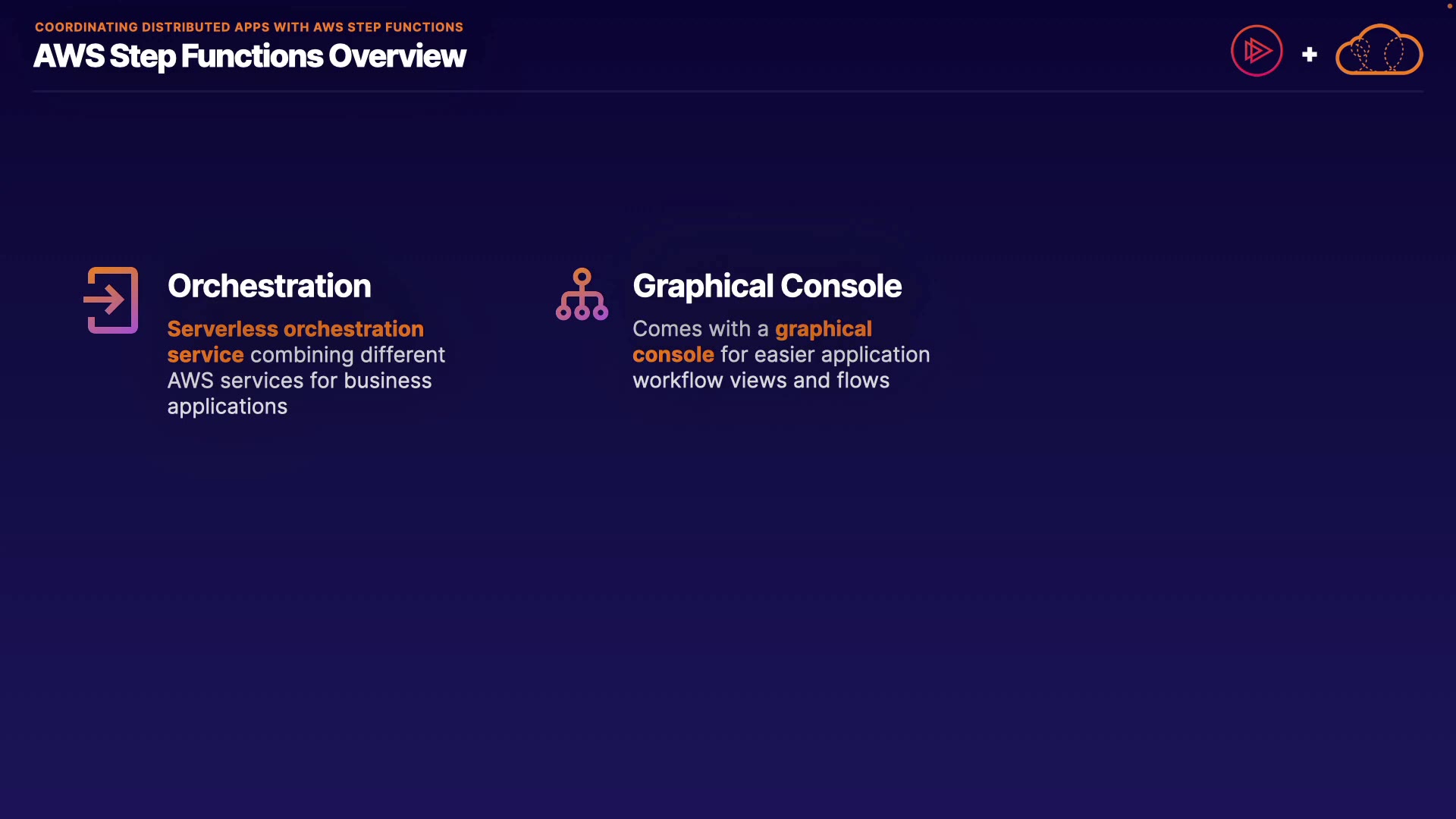Select the Graphical Console heading
This screenshot has width=1456, height=819.
point(767,286)
